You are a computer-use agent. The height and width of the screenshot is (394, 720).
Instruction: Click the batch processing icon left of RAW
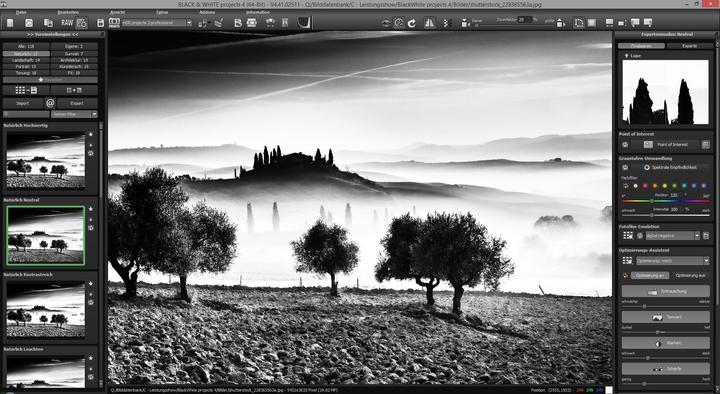tap(48, 23)
